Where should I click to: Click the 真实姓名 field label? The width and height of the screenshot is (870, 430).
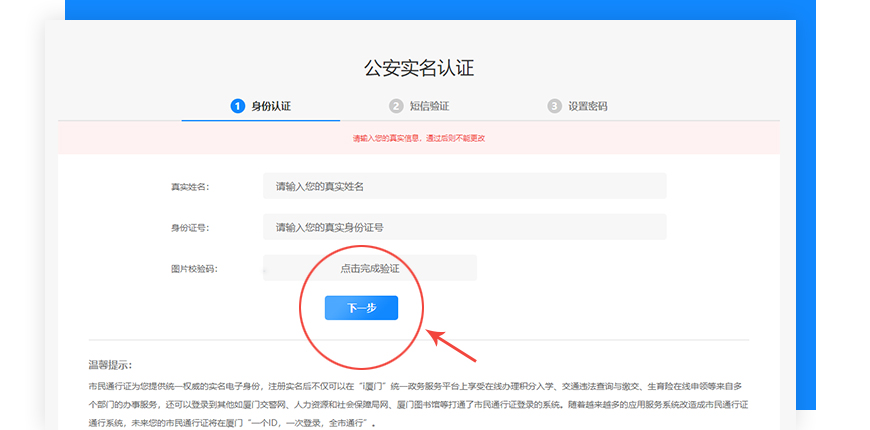coord(189,187)
